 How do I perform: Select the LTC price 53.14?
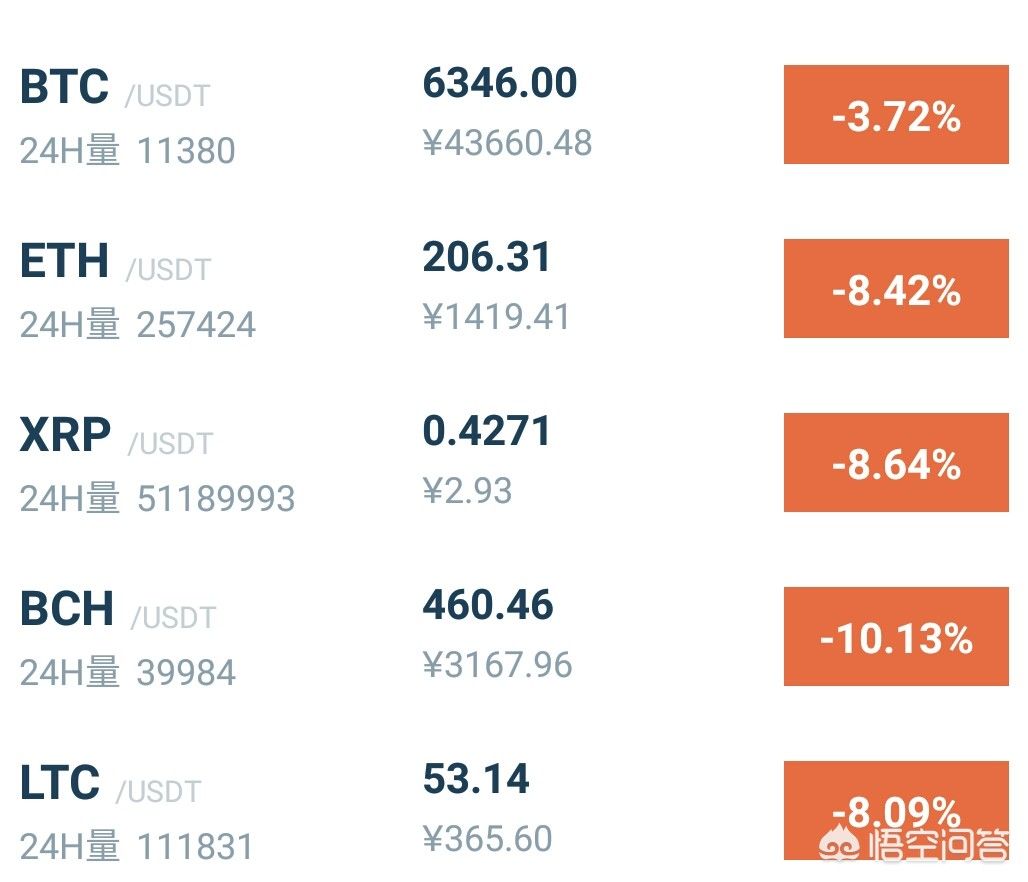(x=476, y=780)
